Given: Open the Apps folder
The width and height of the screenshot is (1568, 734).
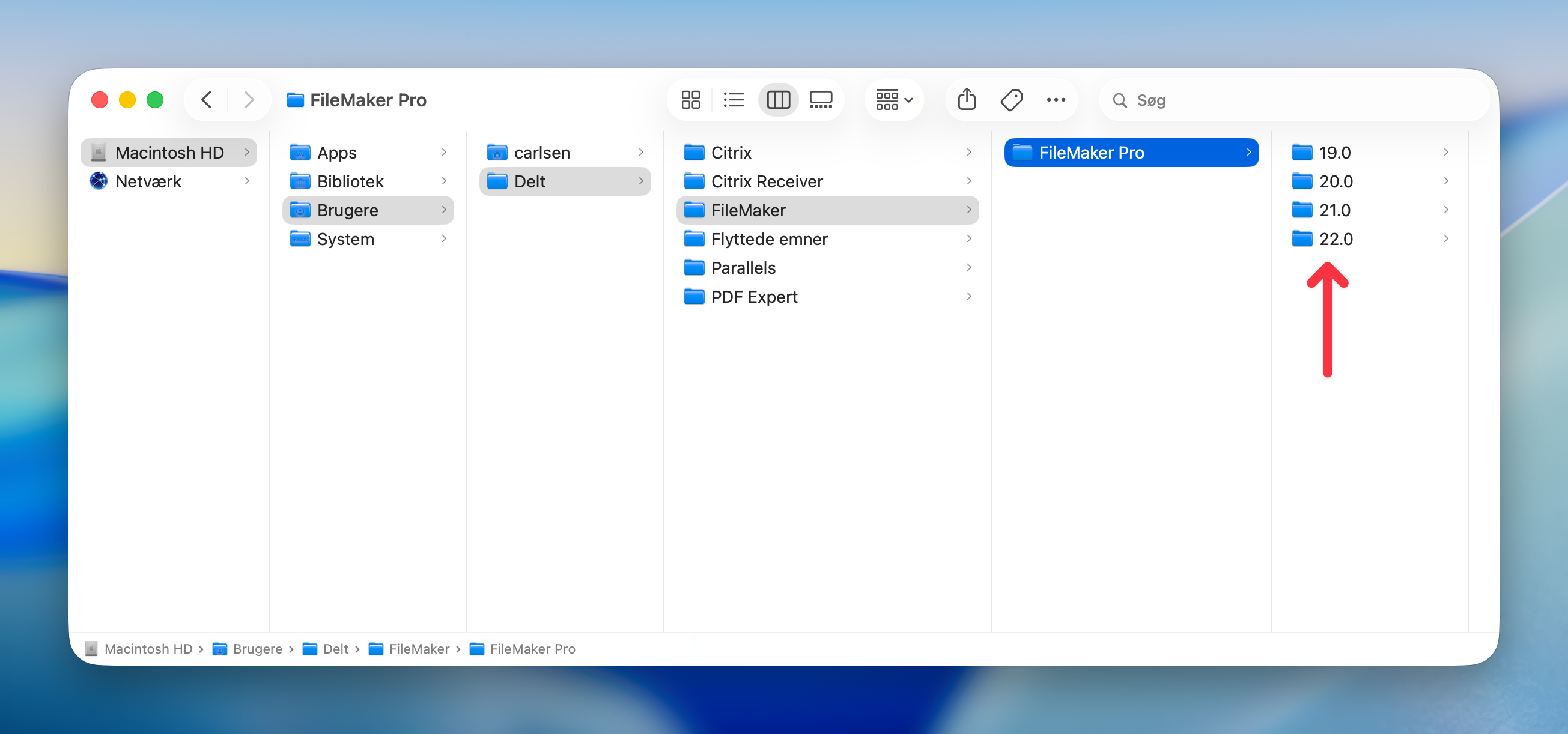Looking at the screenshot, I should (x=368, y=152).
